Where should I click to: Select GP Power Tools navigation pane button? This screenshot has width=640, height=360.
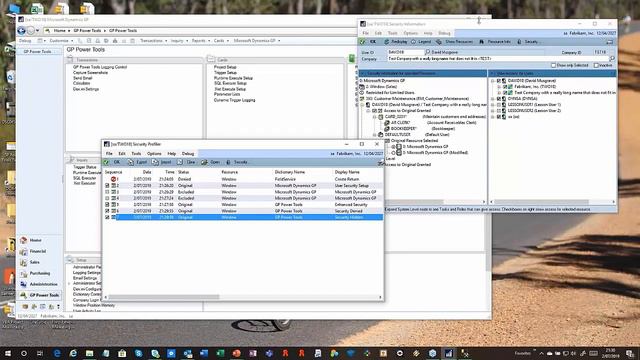point(40,295)
